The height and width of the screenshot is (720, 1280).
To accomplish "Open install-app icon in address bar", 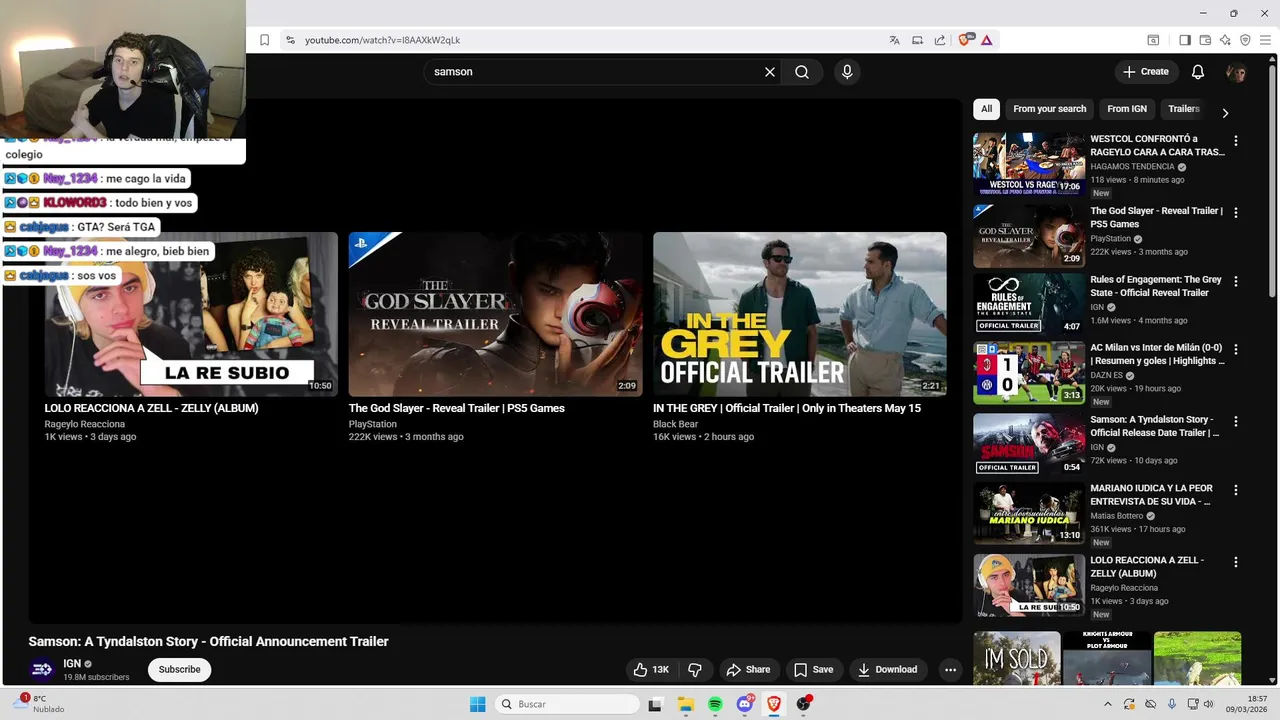I will (917, 40).
